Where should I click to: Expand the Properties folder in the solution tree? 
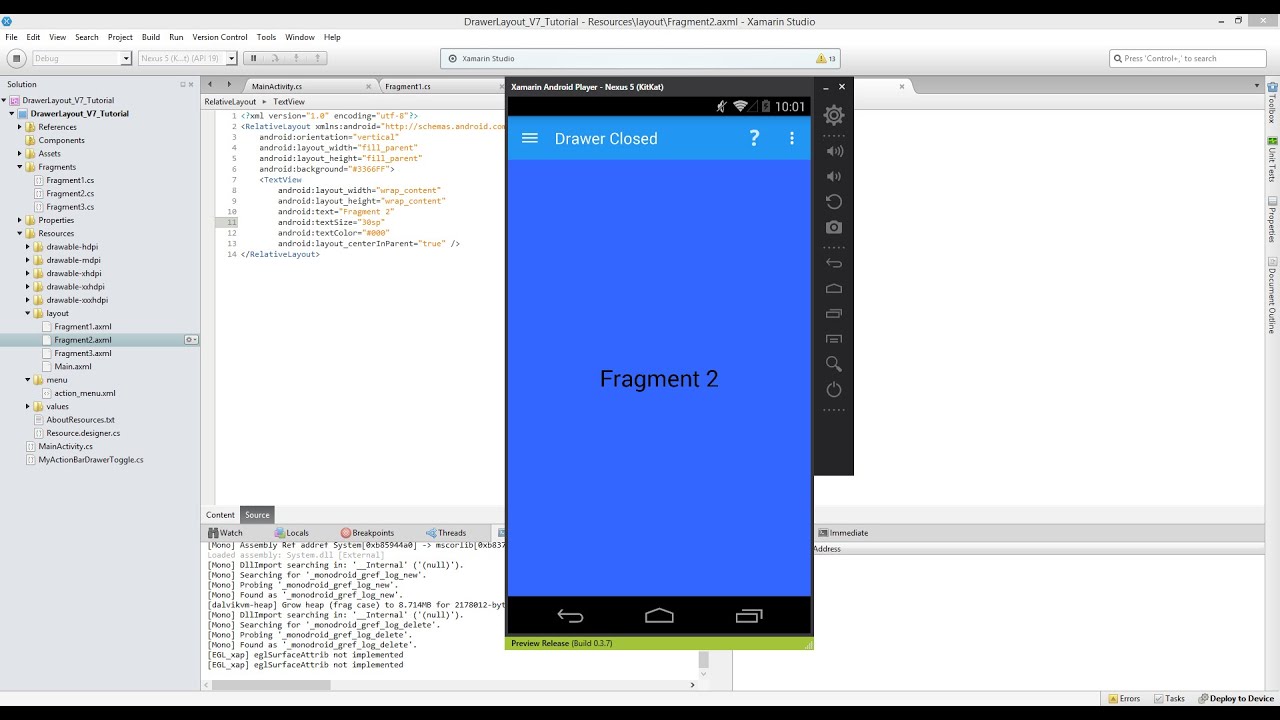tap(19, 220)
